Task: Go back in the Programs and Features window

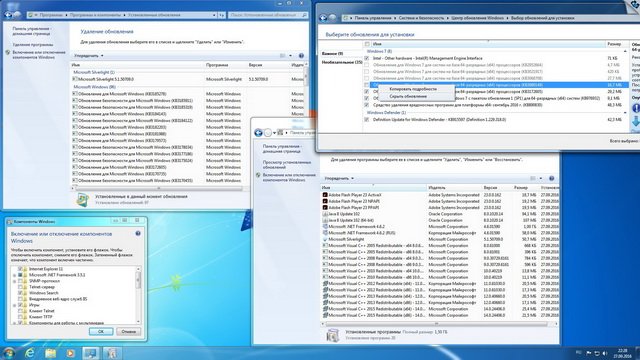Action: (x=258, y=133)
